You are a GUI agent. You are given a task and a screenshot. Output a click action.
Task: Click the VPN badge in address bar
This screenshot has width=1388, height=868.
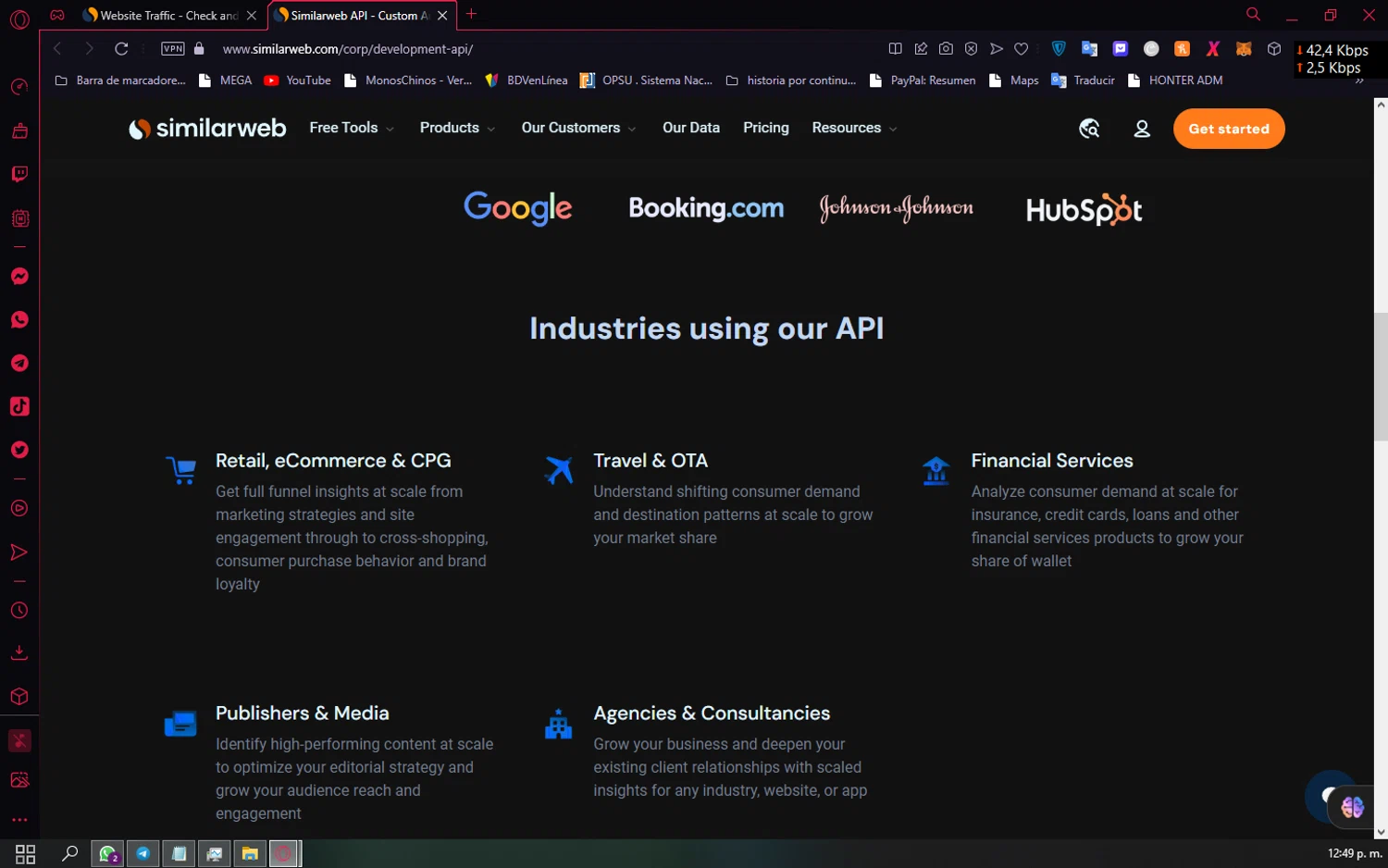coord(173,48)
